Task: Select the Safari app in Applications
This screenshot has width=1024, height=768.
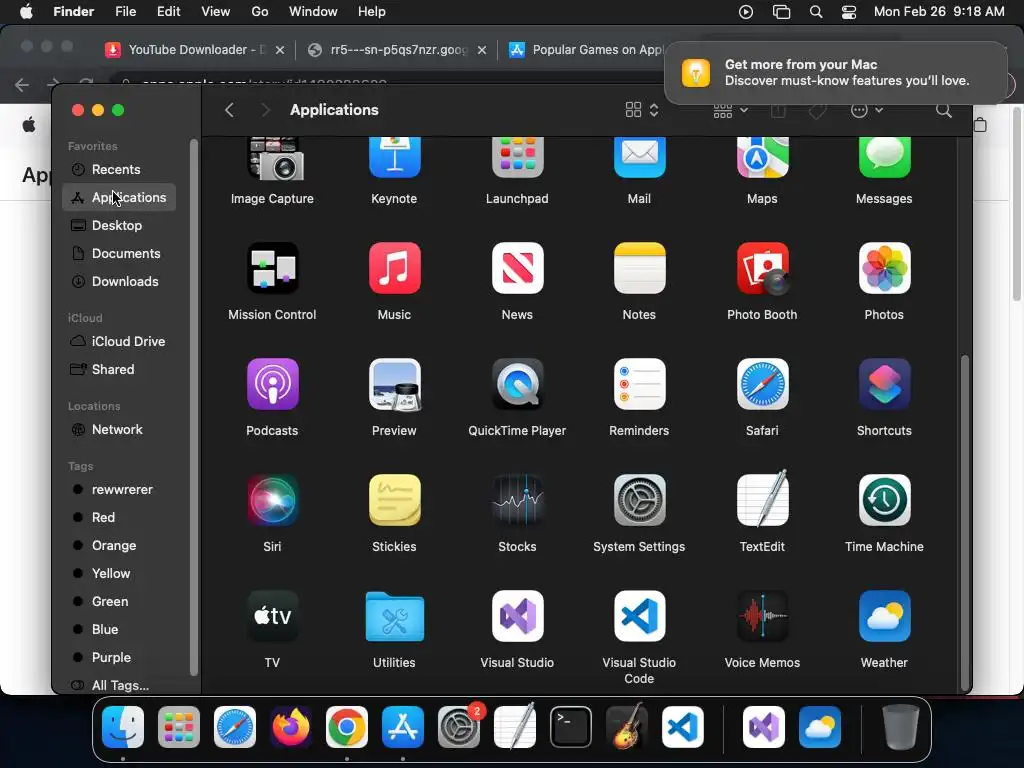Action: pos(762,384)
